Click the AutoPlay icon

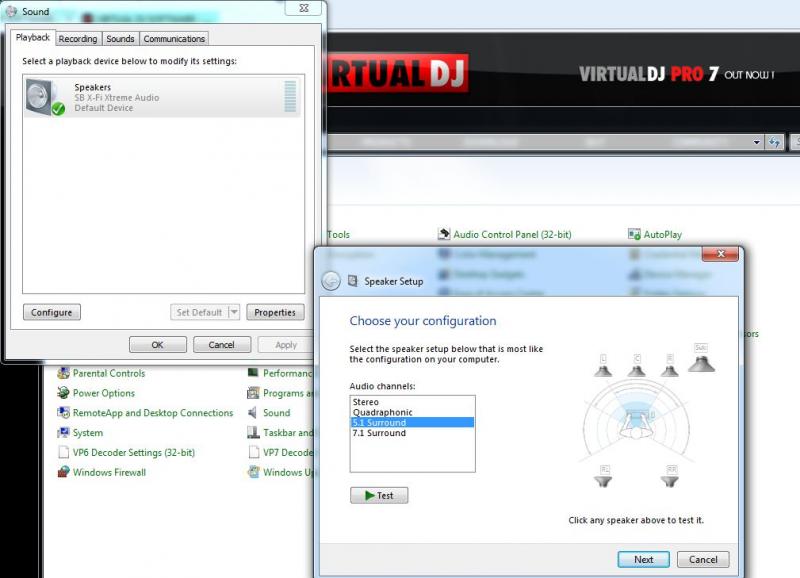coord(634,234)
